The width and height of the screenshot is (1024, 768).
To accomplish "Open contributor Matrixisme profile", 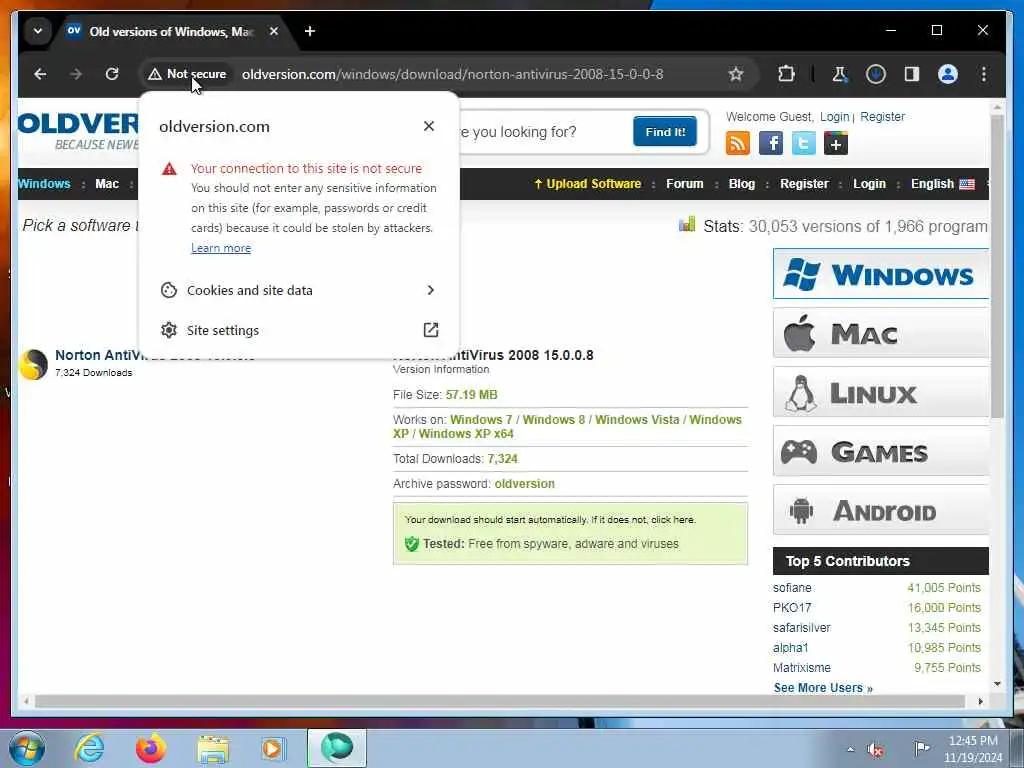I will click(x=802, y=668).
